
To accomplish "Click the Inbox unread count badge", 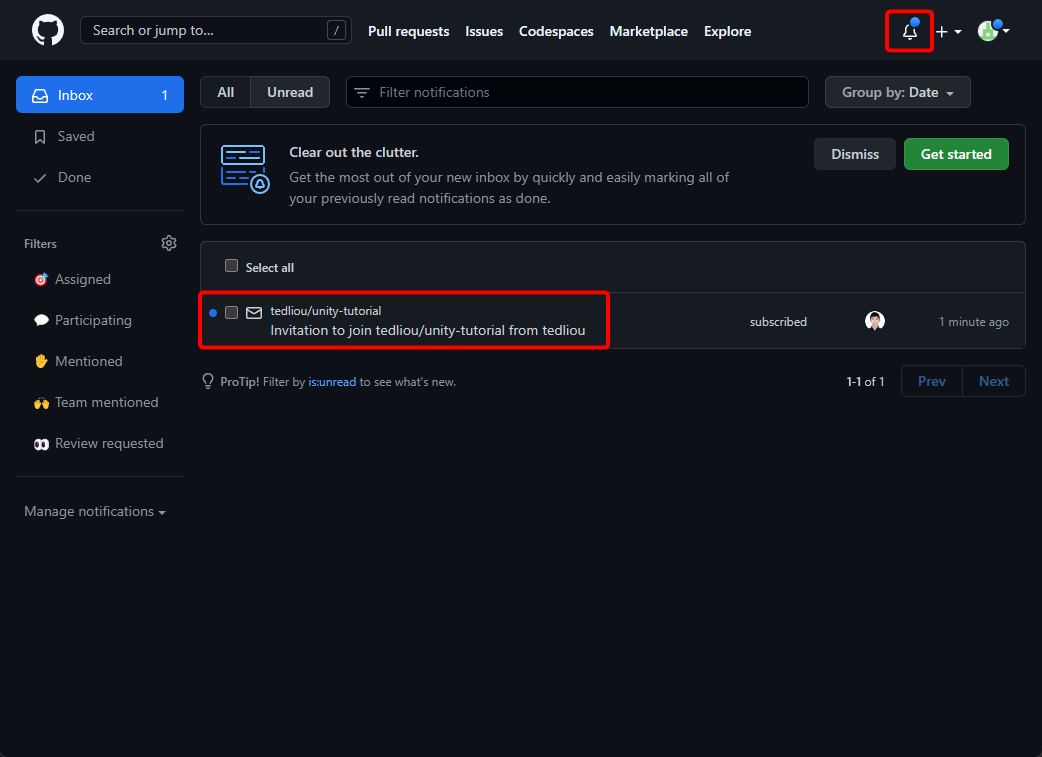I will [164, 96].
